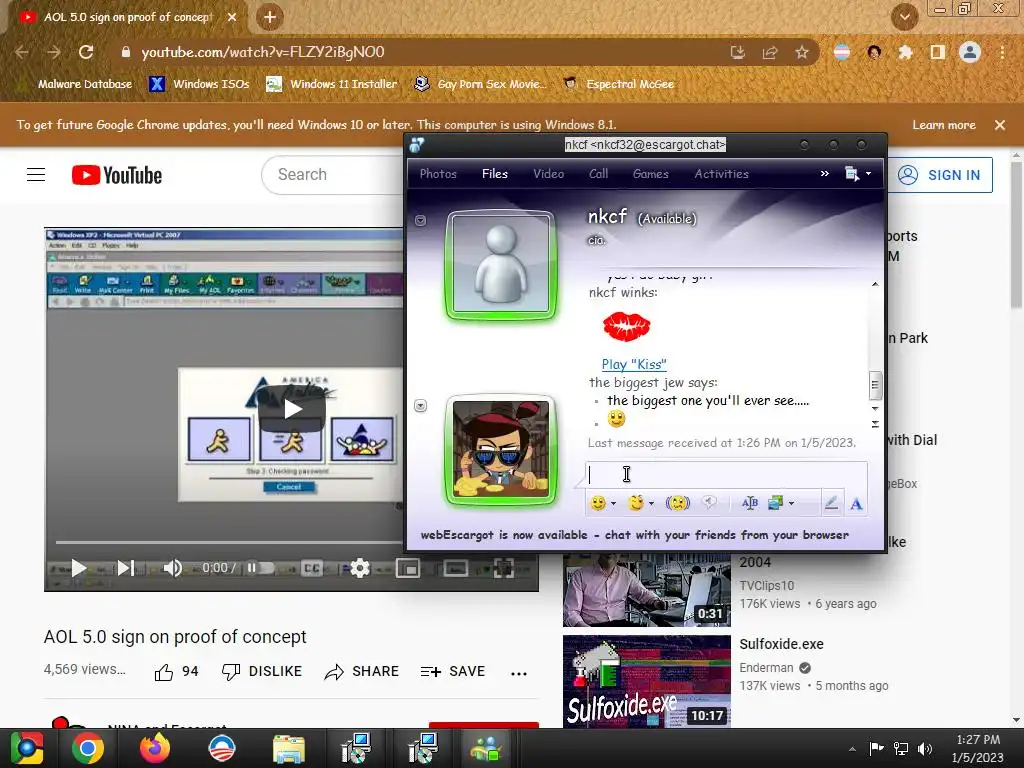This screenshot has height=768, width=1024.
Task: Reload the page in Chrome
Action: [x=86, y=52]
